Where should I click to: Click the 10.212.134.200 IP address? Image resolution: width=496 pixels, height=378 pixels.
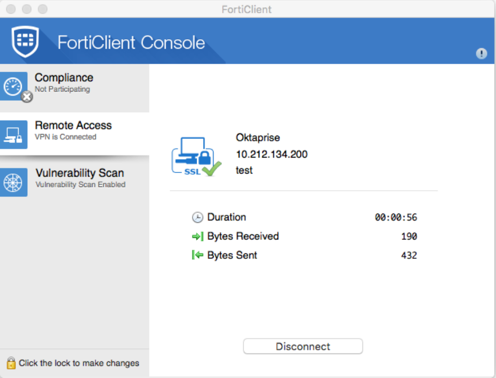click(272, 154)
